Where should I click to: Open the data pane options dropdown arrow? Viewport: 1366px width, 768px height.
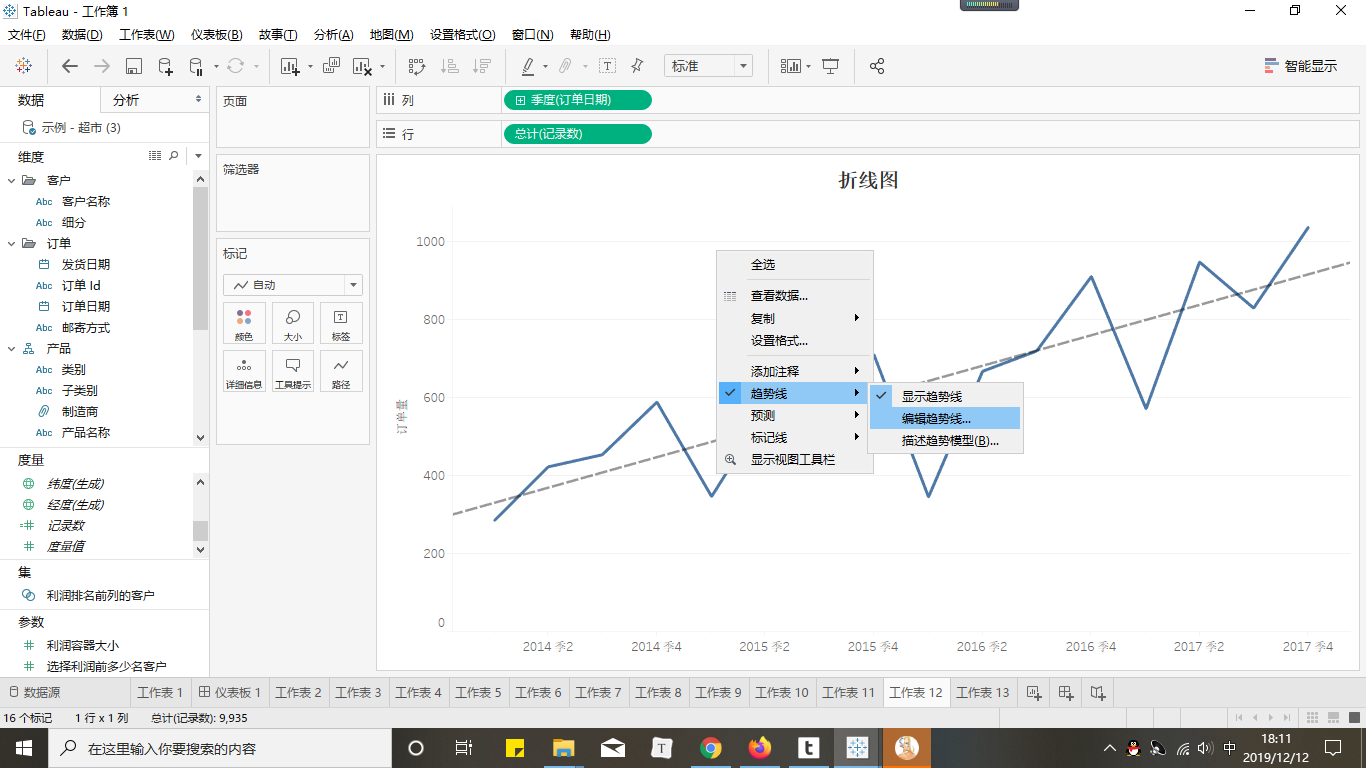[x=198, y=156]
